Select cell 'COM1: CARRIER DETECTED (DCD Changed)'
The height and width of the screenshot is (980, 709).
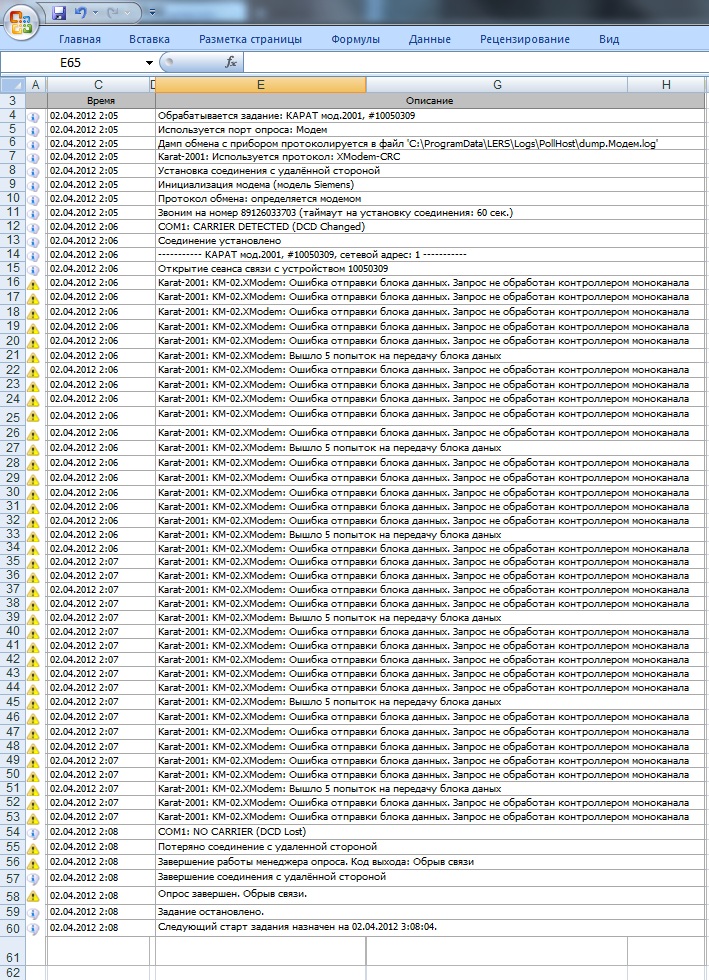pyautogui.click(x=430, y=226)
